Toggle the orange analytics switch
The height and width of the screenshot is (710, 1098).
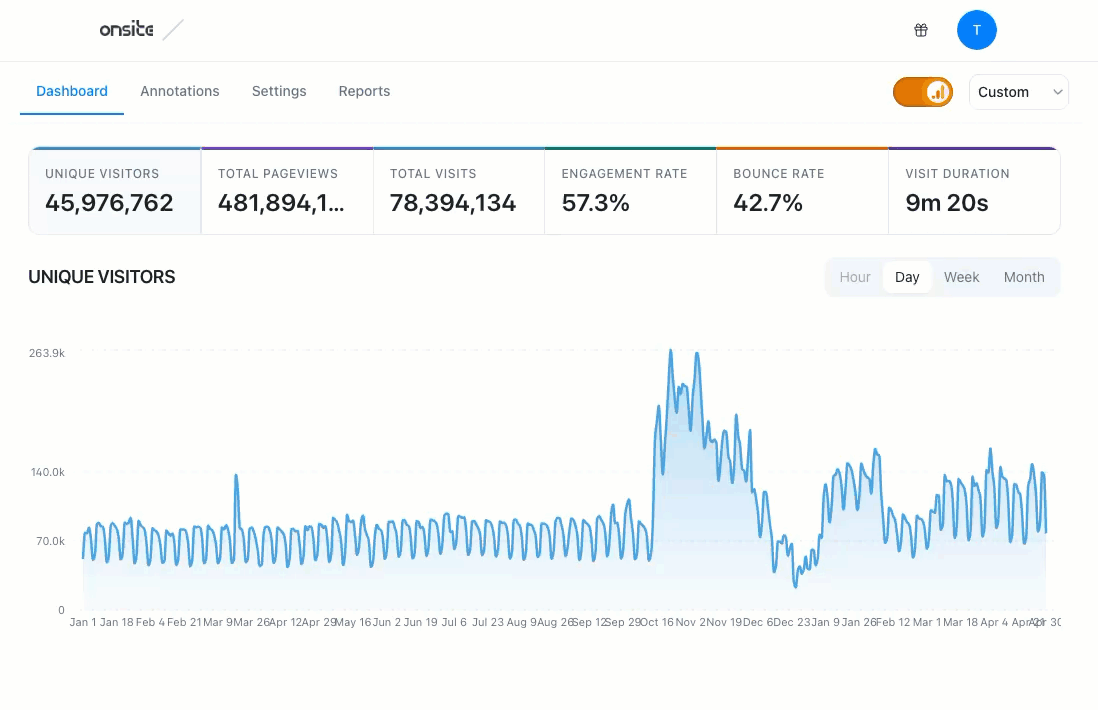(x=922, y=92)
